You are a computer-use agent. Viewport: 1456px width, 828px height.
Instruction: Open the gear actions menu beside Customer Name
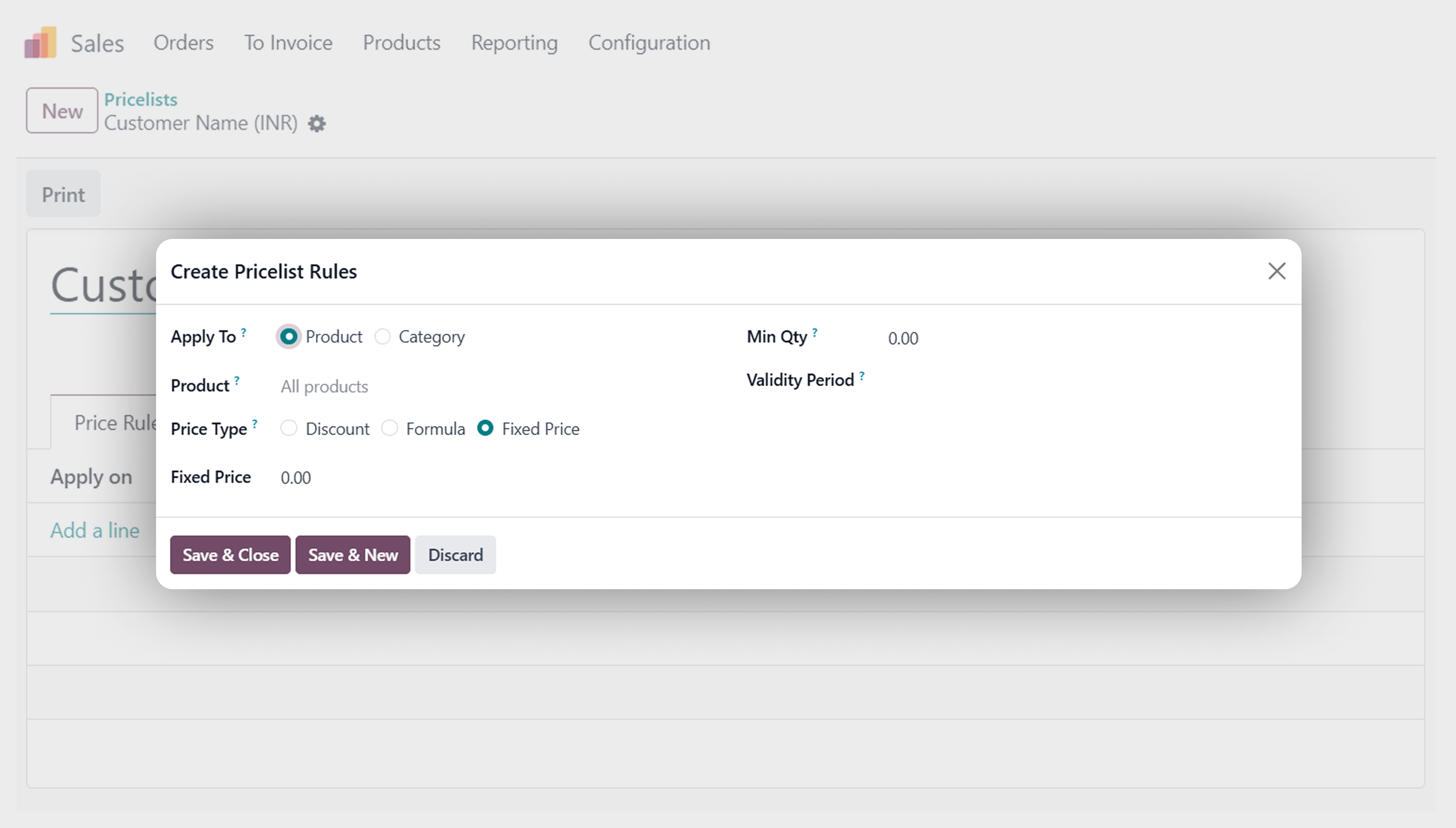coord(317,123)
